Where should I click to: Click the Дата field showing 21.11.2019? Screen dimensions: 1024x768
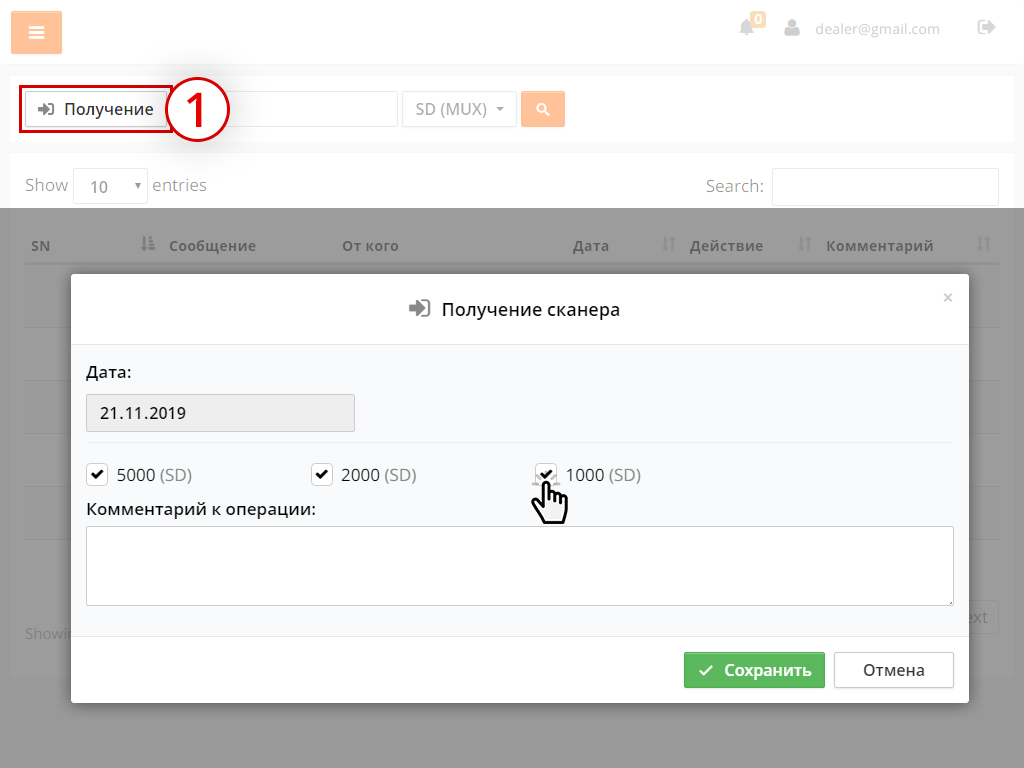[220, 412]
